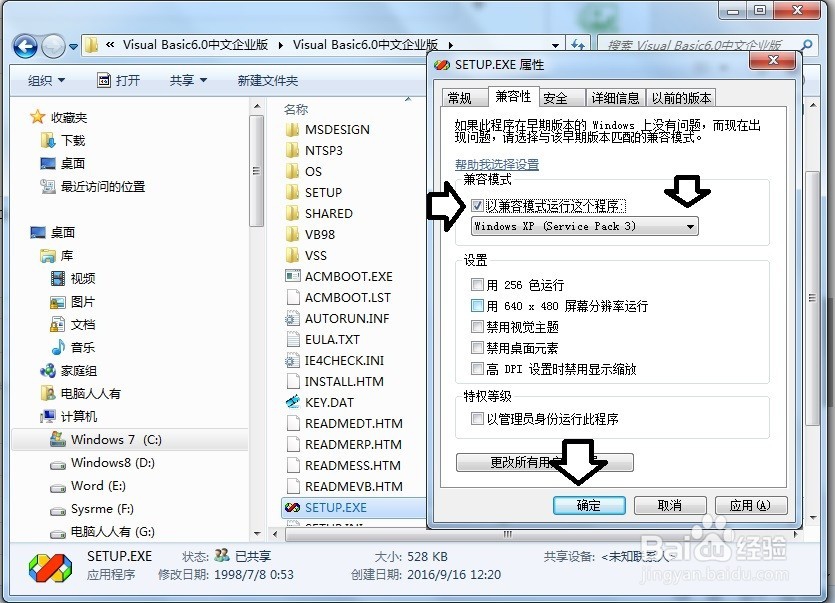Check 禁用视觉主题 option
Screen dimensions: 835x603
tap(477, 327)
